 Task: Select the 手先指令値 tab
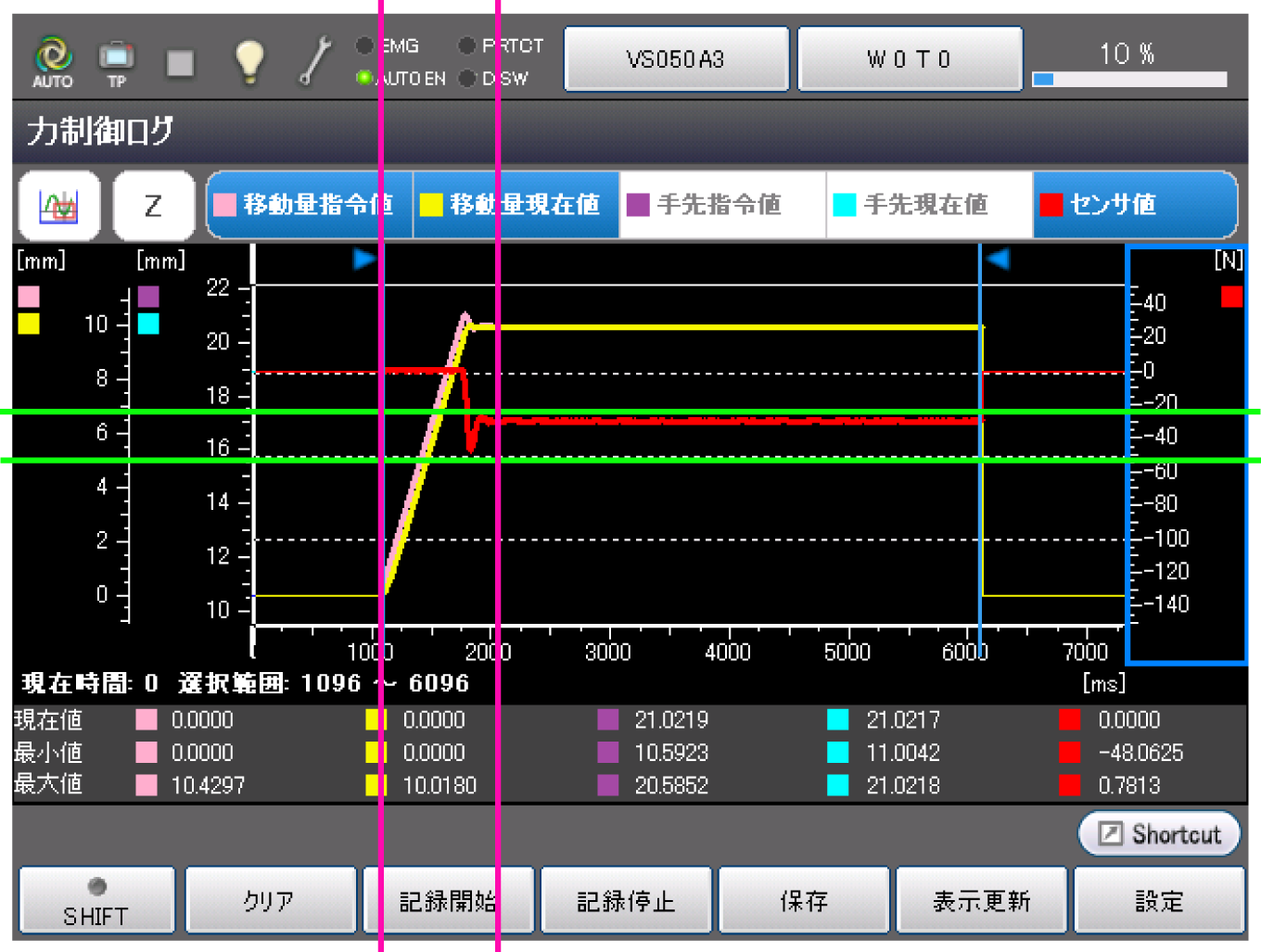click(722, 205)
